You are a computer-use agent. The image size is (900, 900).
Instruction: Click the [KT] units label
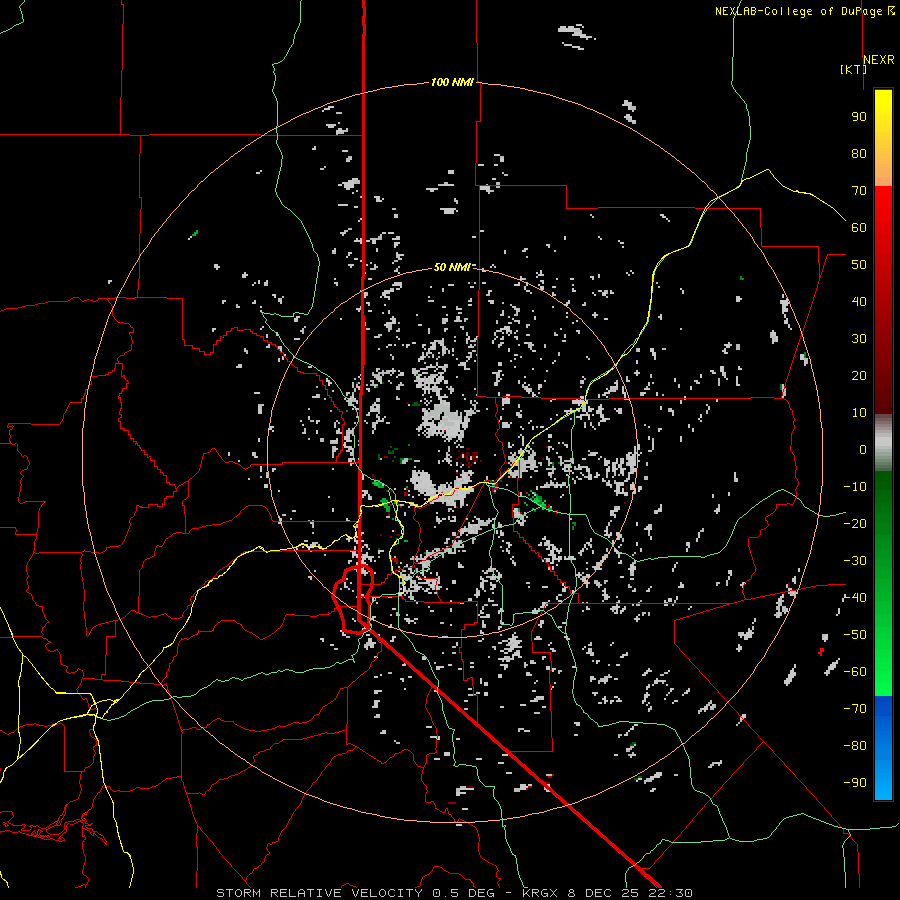(x=853, y=69)
